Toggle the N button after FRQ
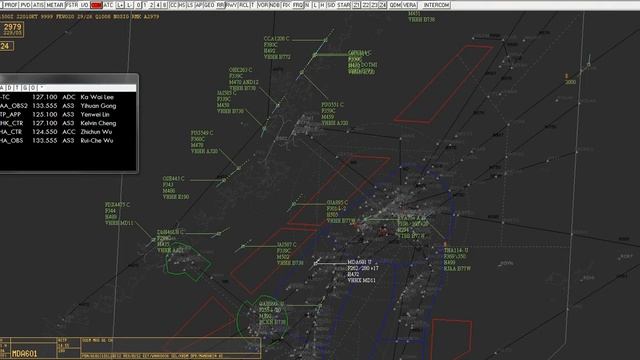Viewport: 640px width, 360px height. click(307, 5)
